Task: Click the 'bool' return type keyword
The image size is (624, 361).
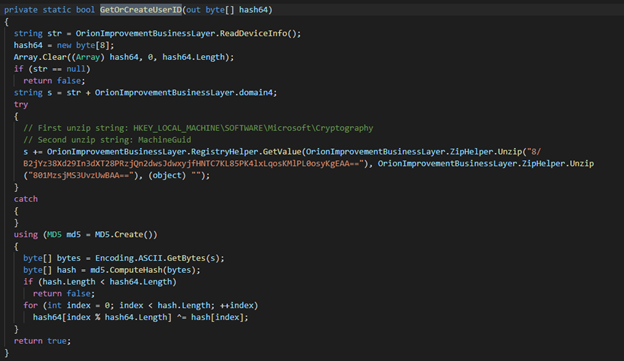Action: click(x=86, y=10)
